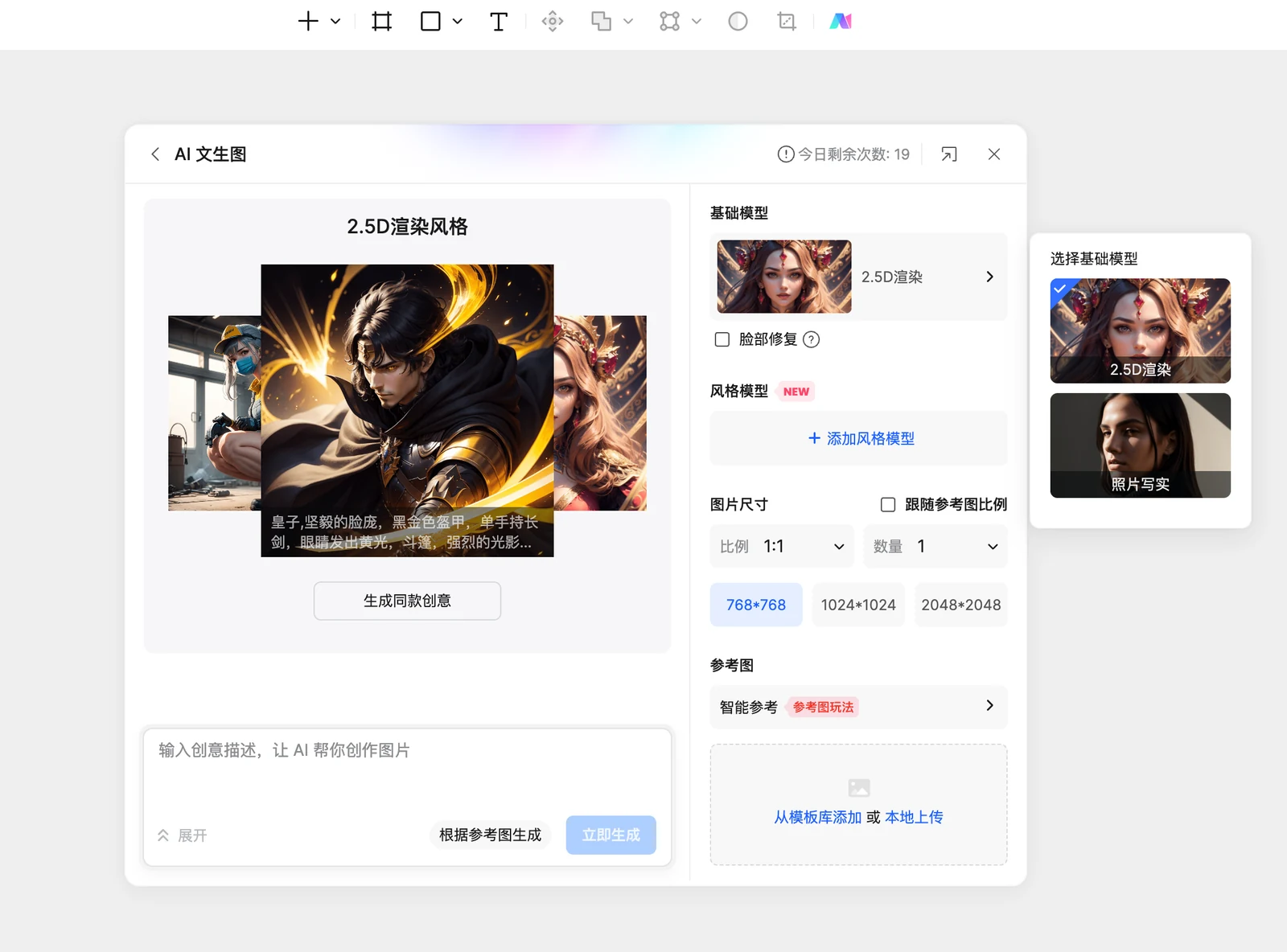Image resolution: width=1287 pixels, height=952 pixels.
Task: Expand the boolean operation dropdown arrow
Action: coord(628,21)
